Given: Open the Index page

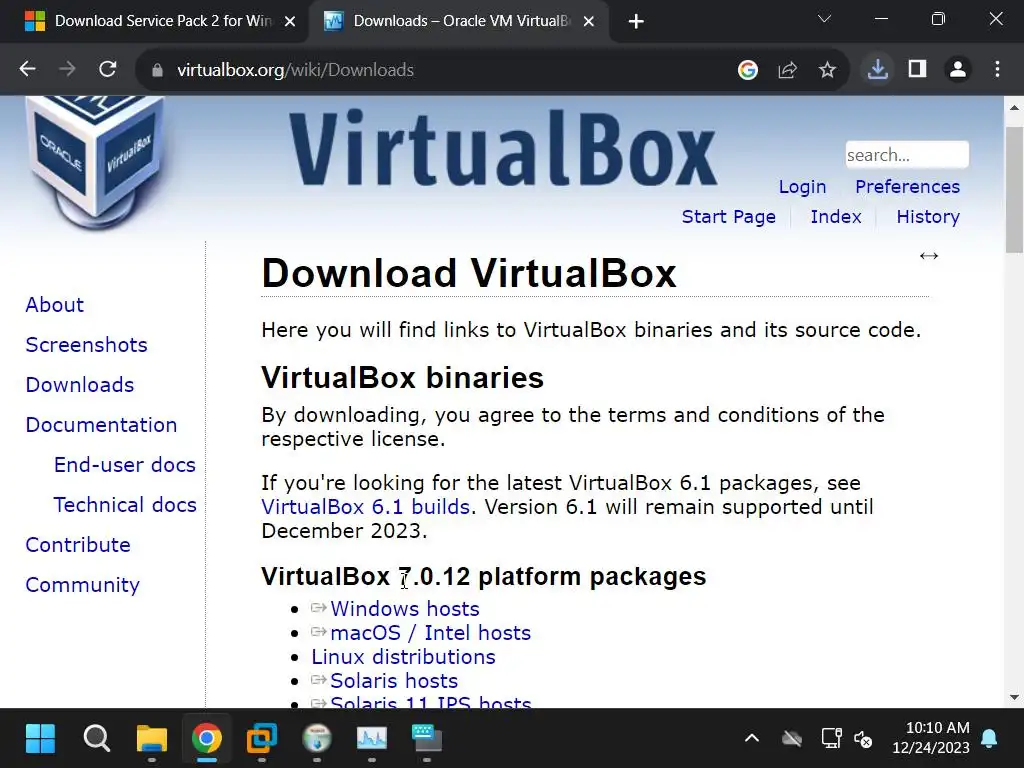Looking at the screenshot, I should click(x=836, y=217).
